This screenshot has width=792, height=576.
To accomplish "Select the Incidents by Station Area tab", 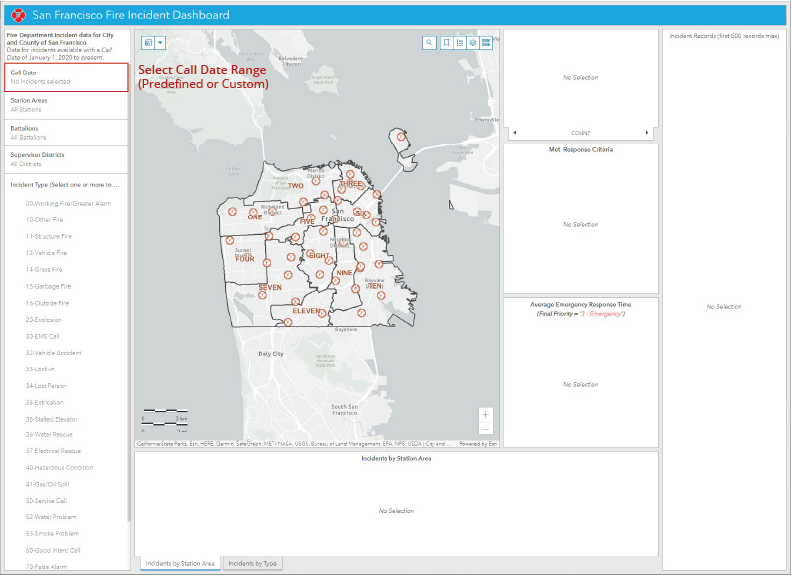I will click(180, 564).
